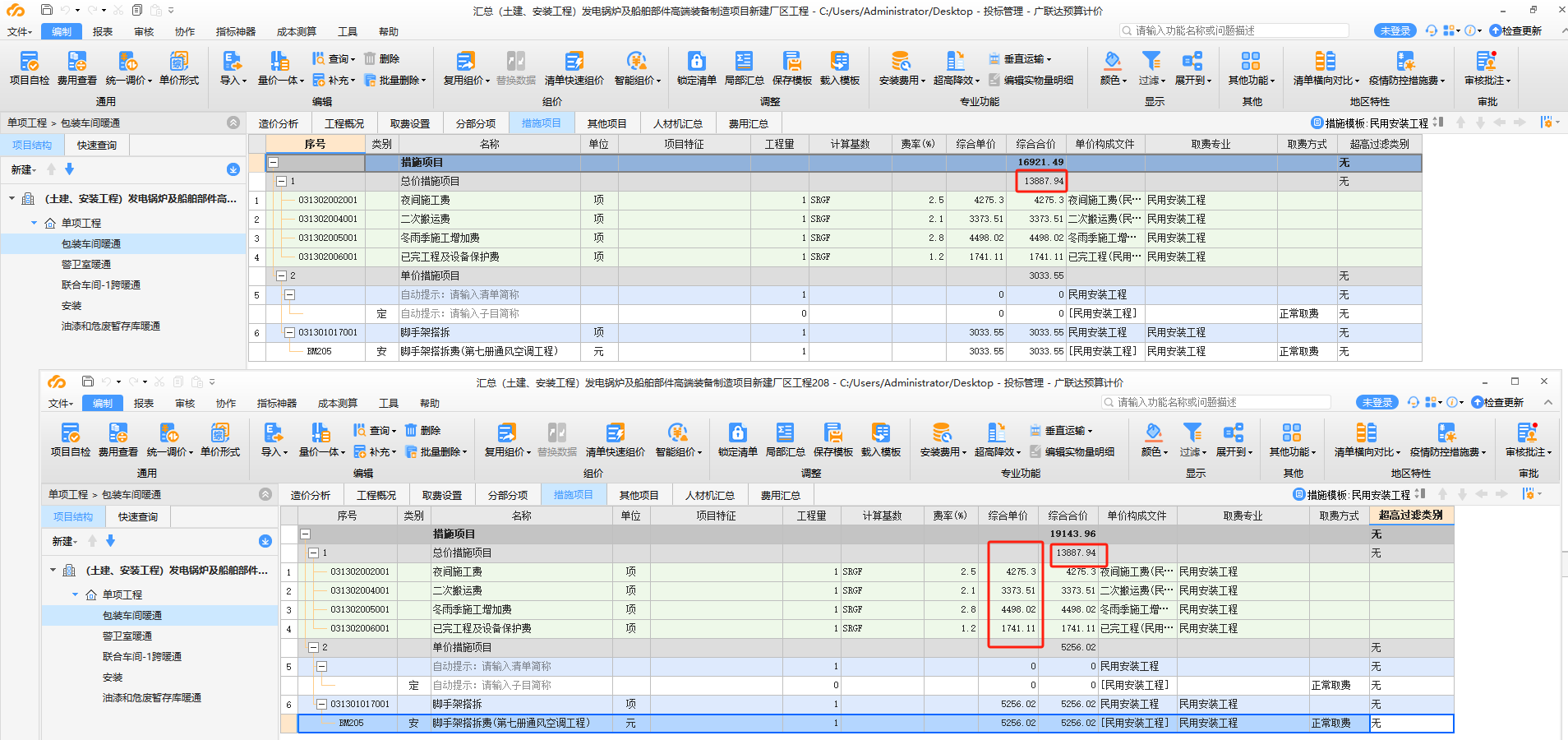Click 未登录 button in upper window
Viewport: 1568px width, 740px height.
click(x=1395, y=30)
